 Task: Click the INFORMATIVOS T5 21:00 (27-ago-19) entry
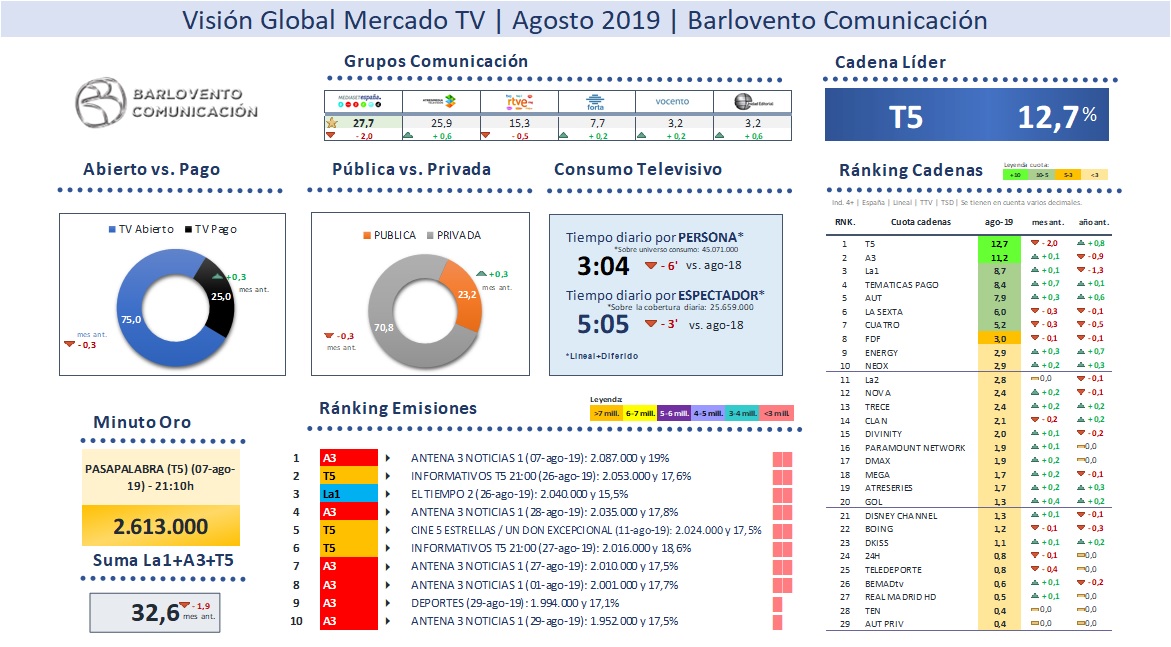click(x=551, y=548)
